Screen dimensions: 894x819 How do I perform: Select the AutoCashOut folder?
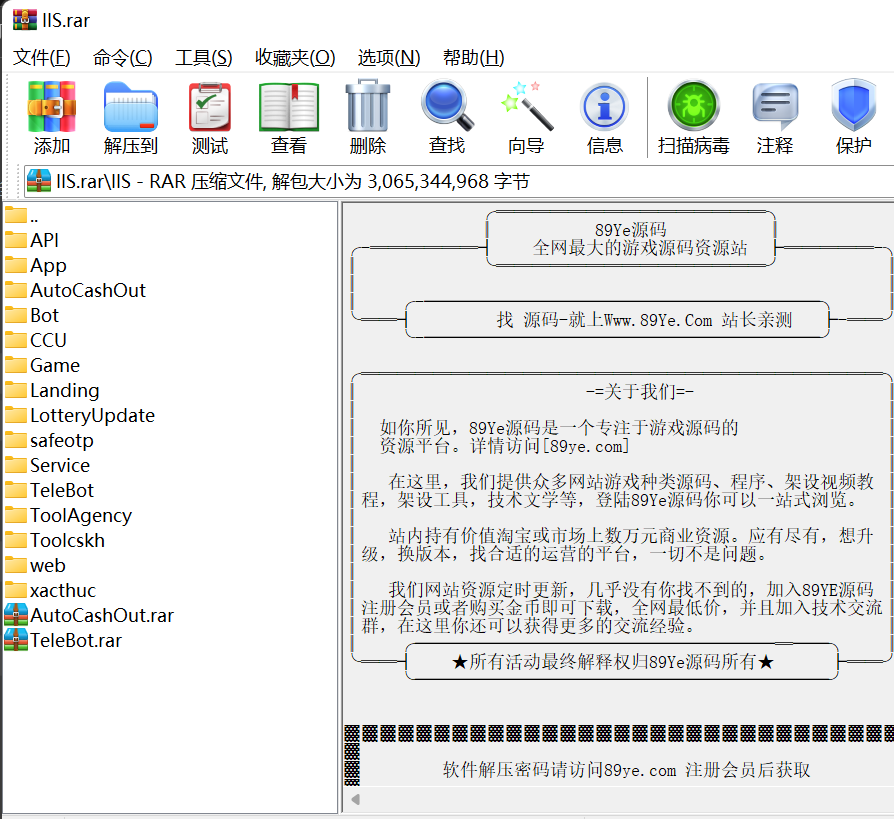(87, 290)
